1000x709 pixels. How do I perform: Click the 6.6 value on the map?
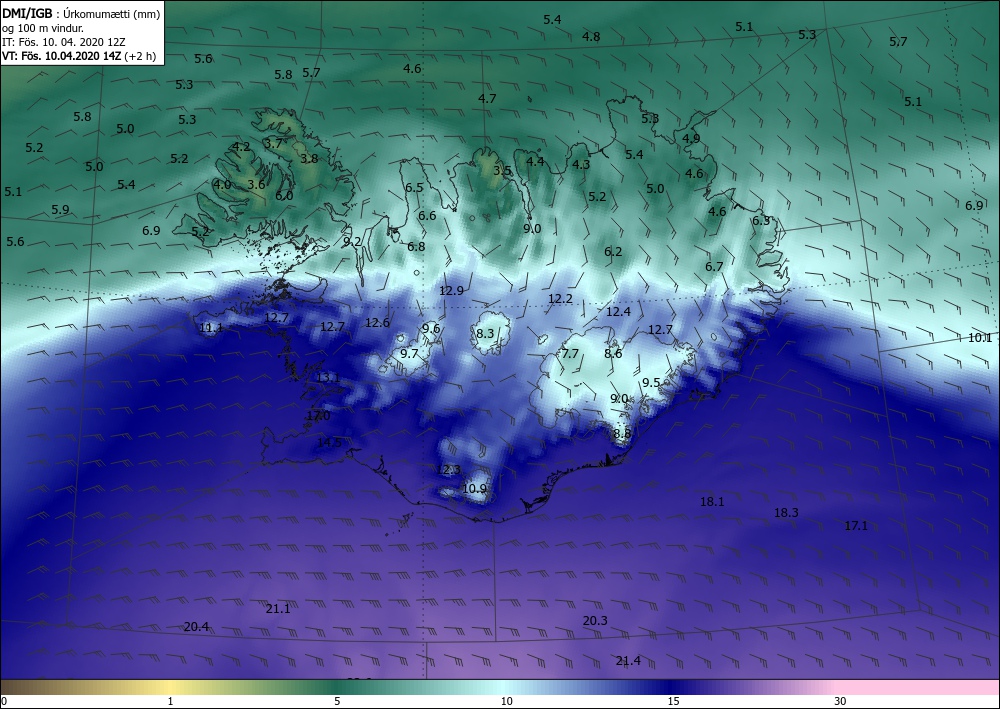point(427,216)
